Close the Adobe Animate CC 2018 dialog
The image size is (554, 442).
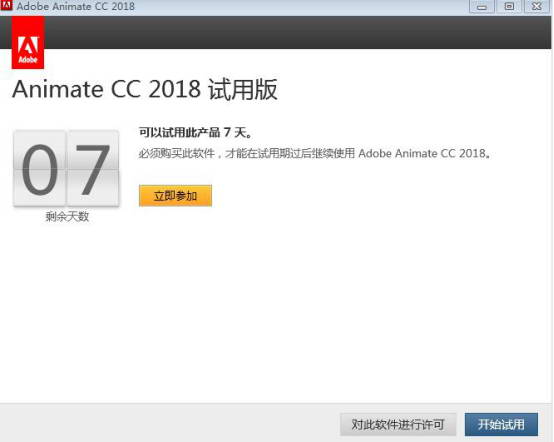pos(537,6)
